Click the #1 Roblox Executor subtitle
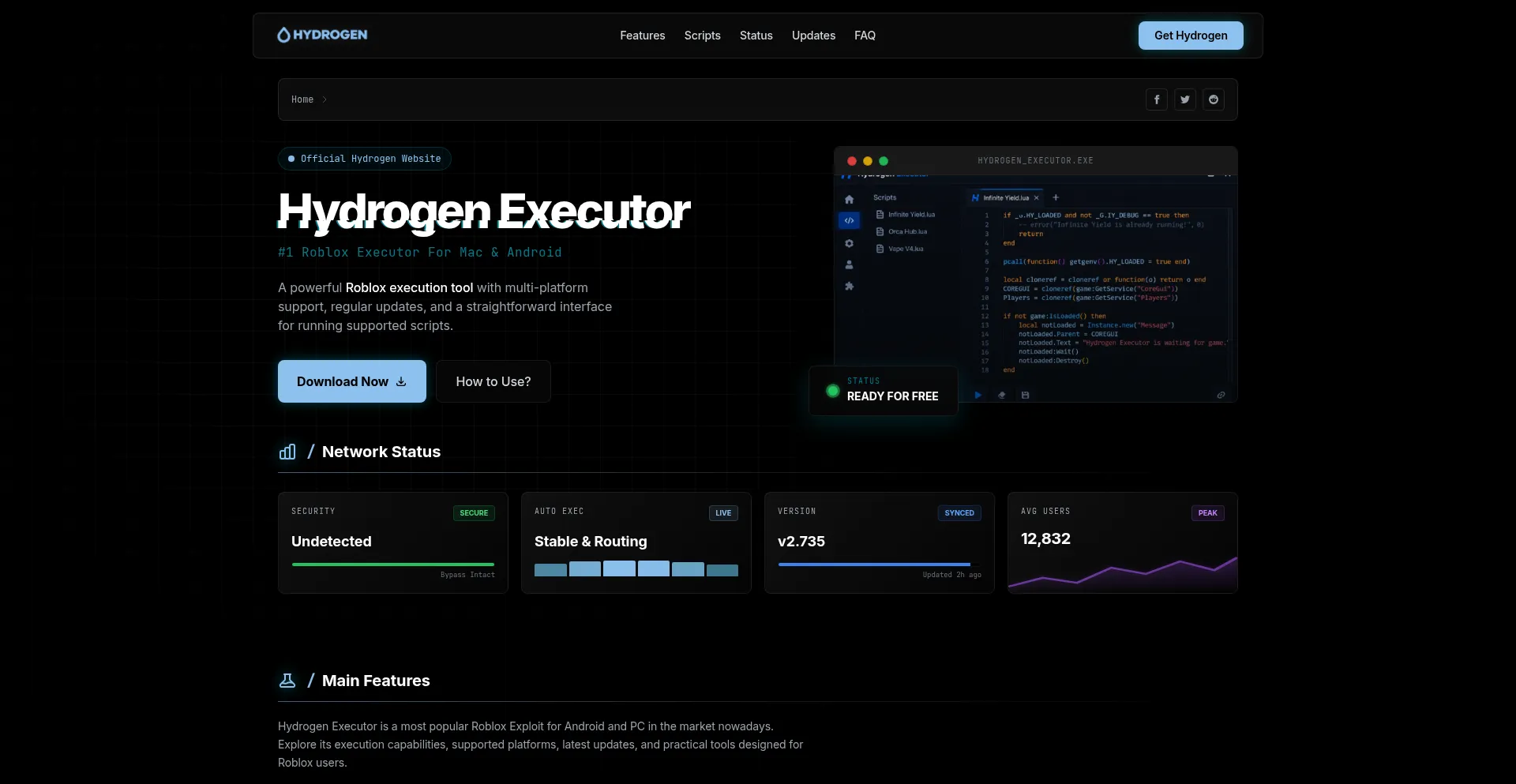The height and width of the screenshot is (784, 1516). tap(420, 253)
